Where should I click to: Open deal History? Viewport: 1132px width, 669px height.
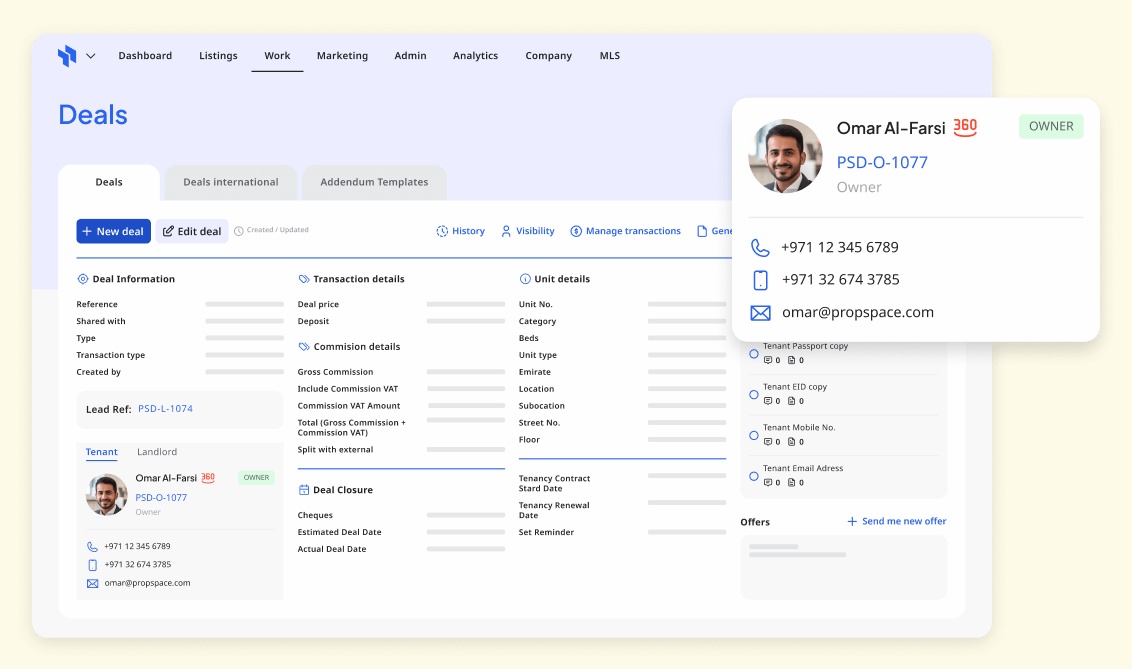461,231
